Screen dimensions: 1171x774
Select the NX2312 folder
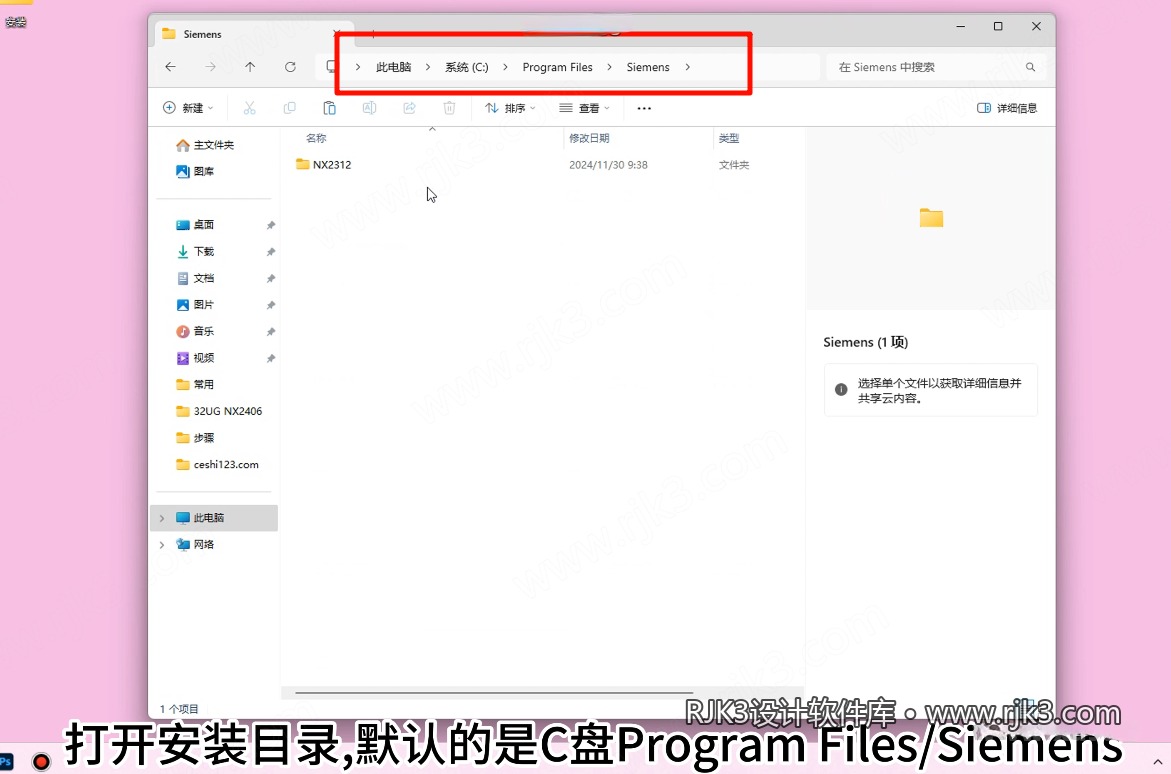[332, 164]
